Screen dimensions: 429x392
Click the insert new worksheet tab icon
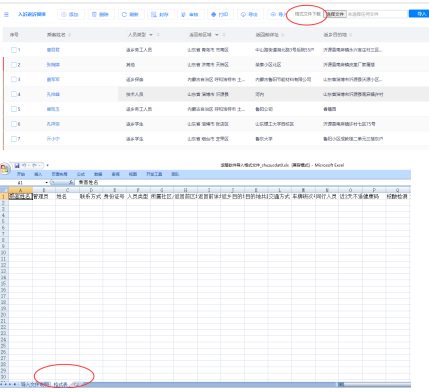[76, 384]
